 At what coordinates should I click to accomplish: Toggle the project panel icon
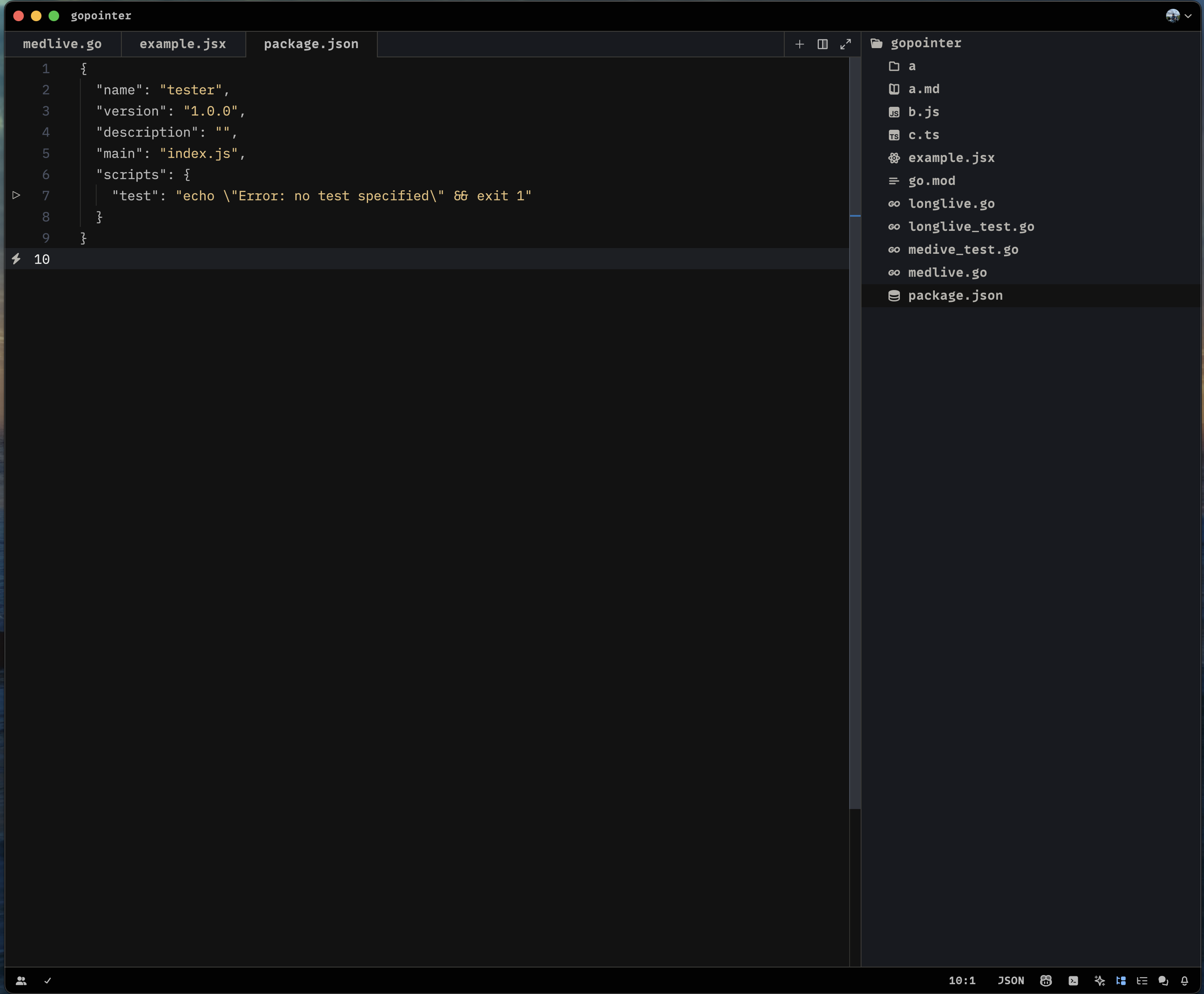point(1121,981)
